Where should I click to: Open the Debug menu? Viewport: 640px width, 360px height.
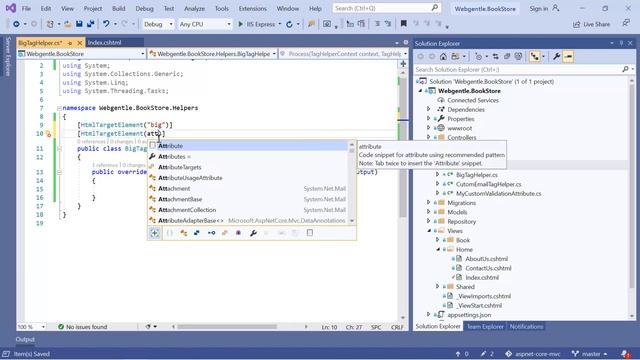[144, 8]
